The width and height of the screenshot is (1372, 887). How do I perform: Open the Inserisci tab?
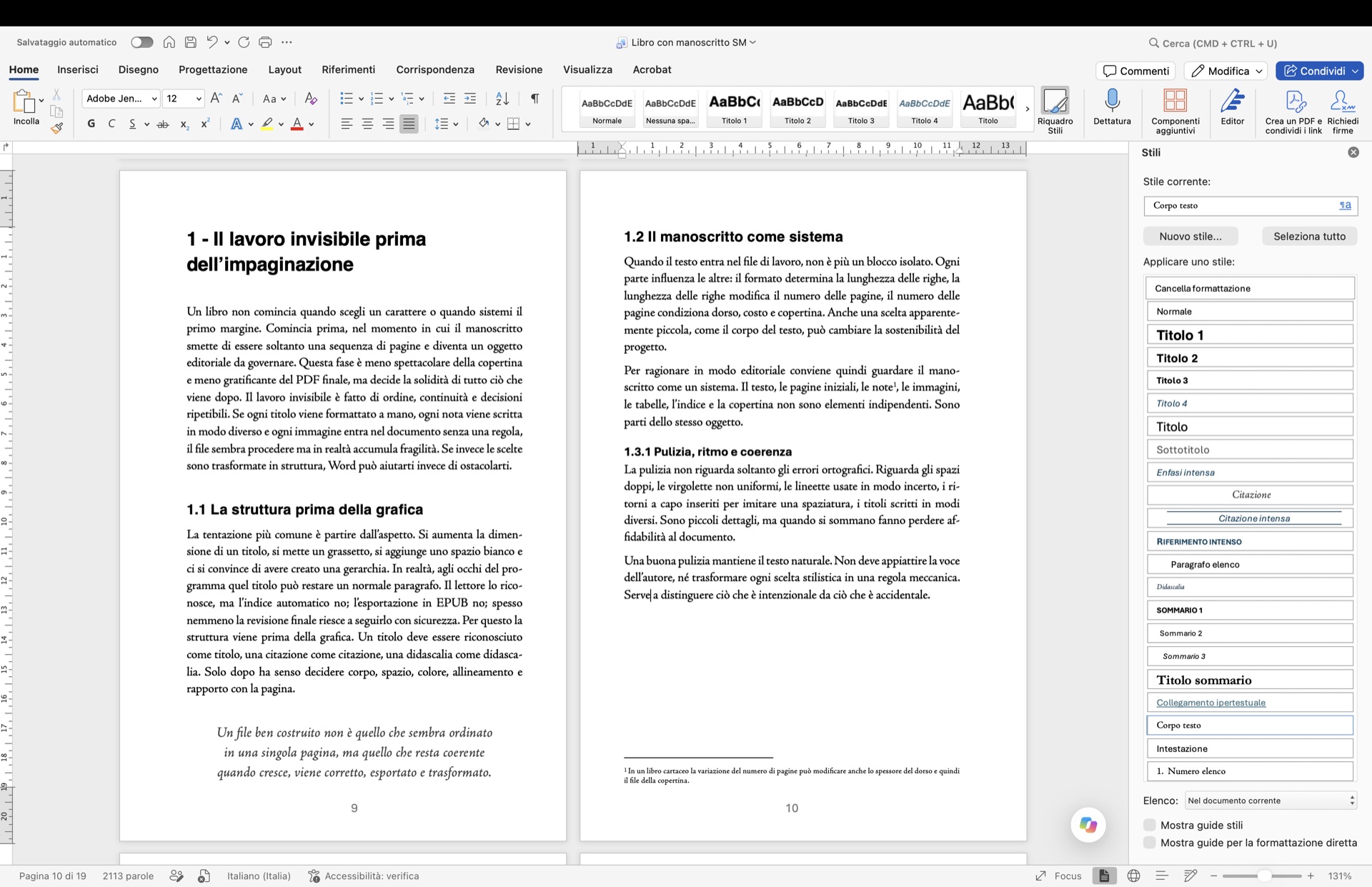78,69
